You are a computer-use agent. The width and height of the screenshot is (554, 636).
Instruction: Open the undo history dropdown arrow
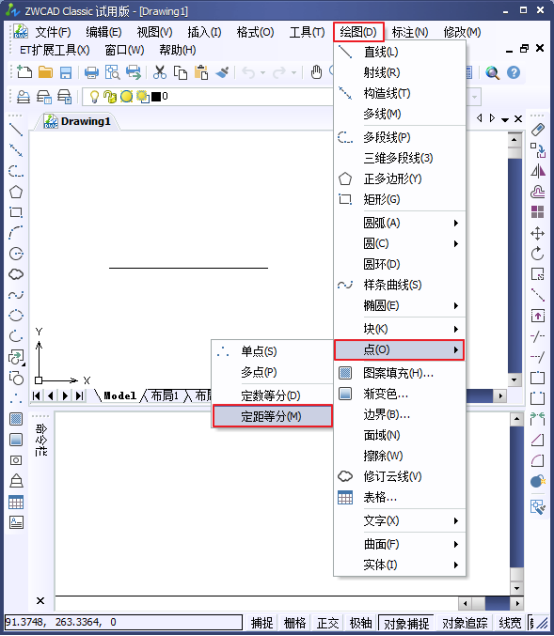pyautogui.click(x=263, y=73)
